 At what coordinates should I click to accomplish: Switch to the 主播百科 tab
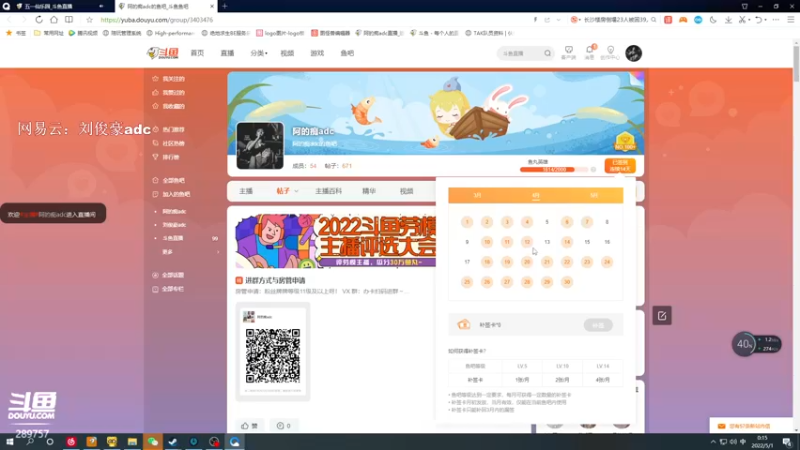(329, 191)
